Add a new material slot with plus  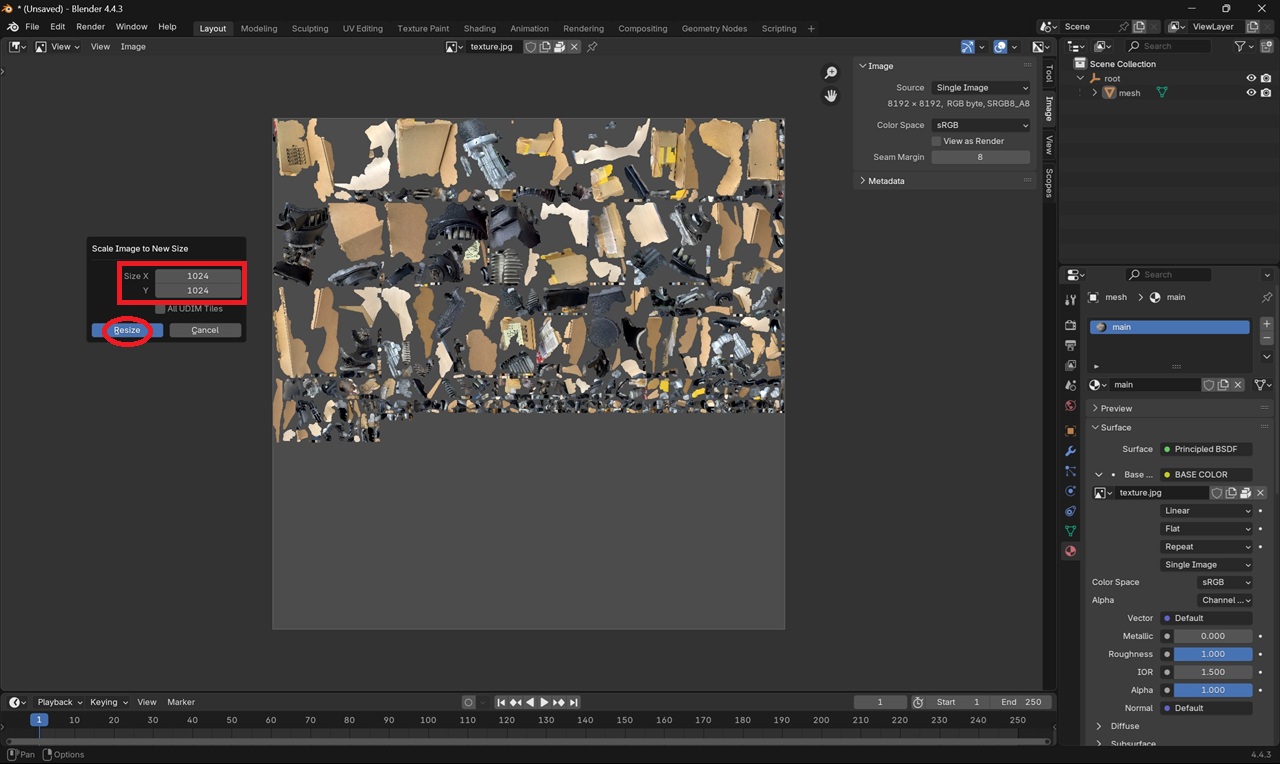pos(1266,324)
